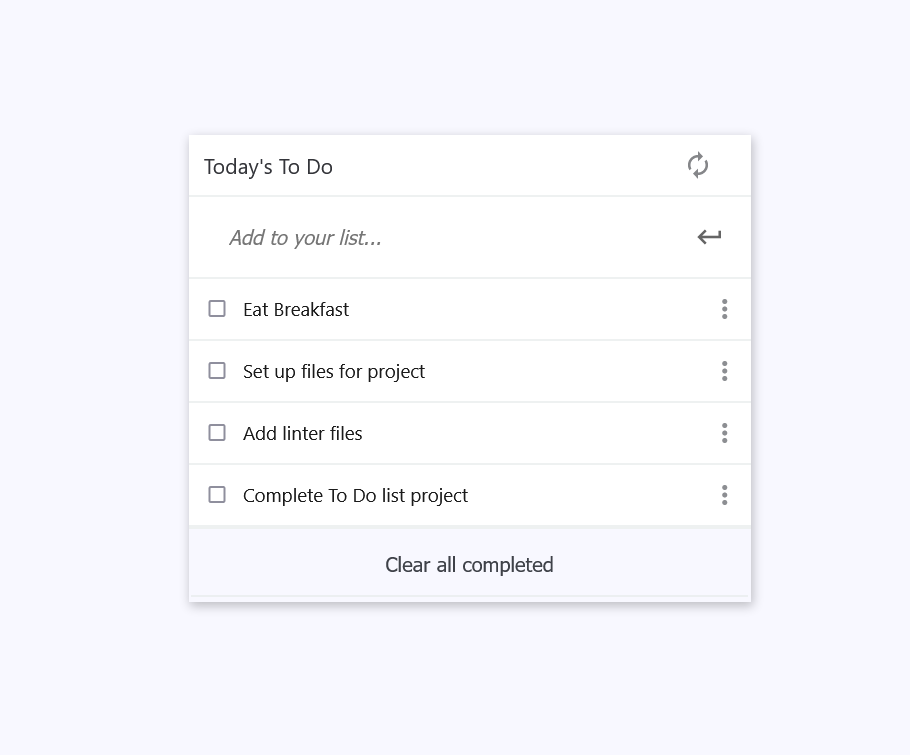Click Clear all completed
Screen dimensions: 910x755
[468, 564]
